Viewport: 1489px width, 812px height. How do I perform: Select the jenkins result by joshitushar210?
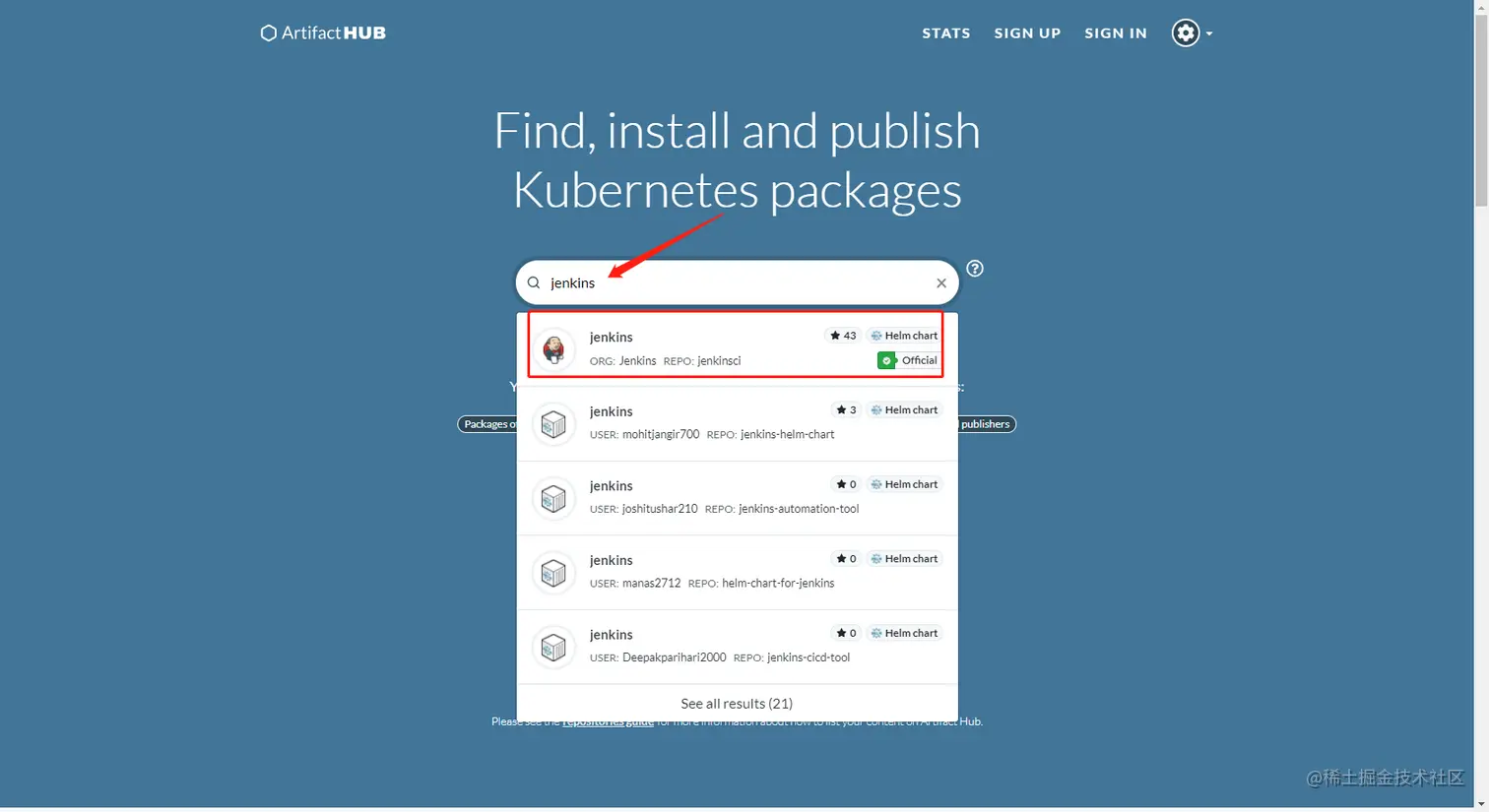click(737, 498)
